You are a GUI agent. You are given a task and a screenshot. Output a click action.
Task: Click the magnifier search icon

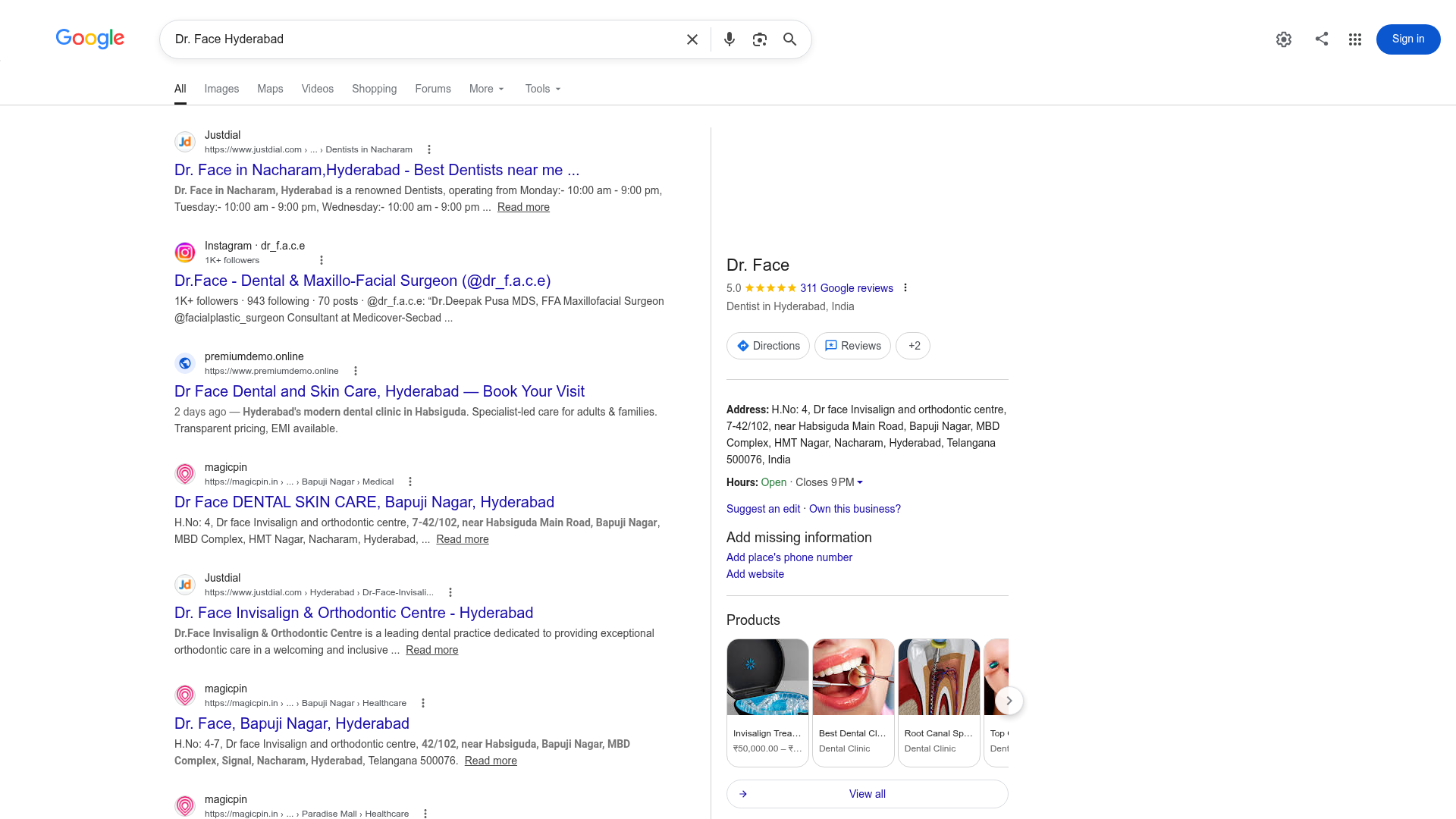click(x=790, y=39)
